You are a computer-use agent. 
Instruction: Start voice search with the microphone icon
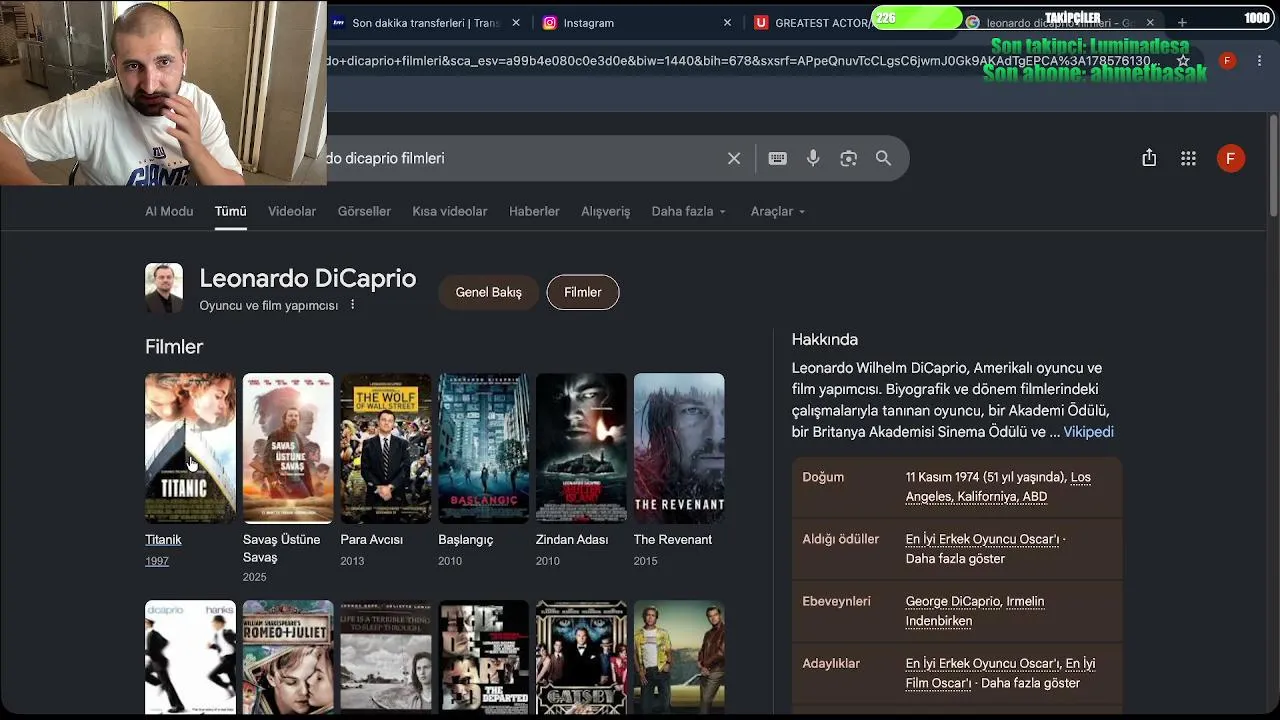[x=813, y=158]
